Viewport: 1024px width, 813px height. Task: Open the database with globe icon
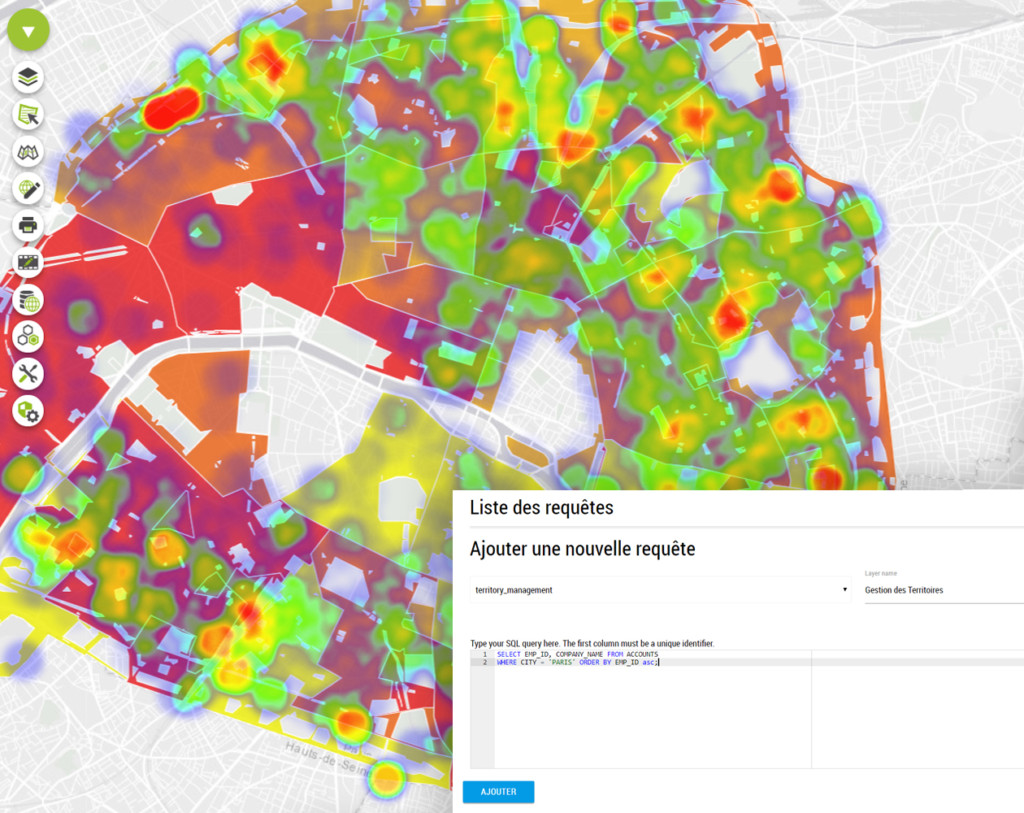(28, 300)
